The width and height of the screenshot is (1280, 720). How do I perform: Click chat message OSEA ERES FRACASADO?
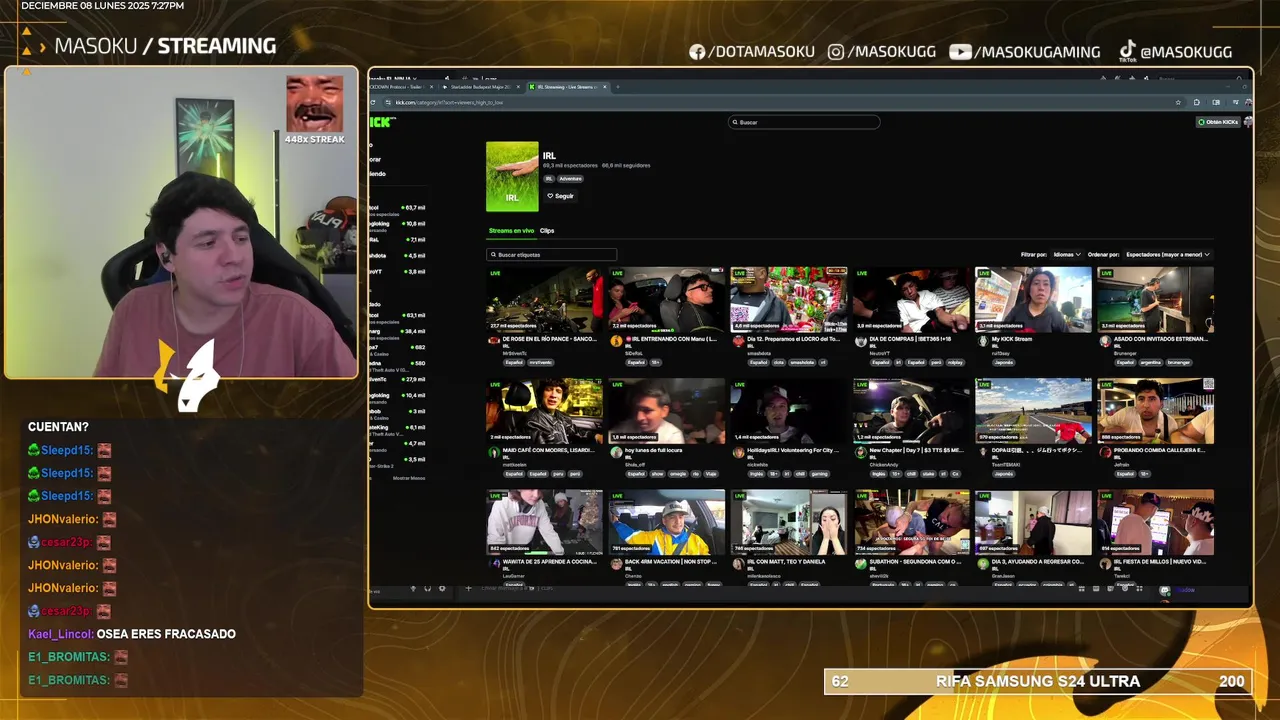[166, 634]
